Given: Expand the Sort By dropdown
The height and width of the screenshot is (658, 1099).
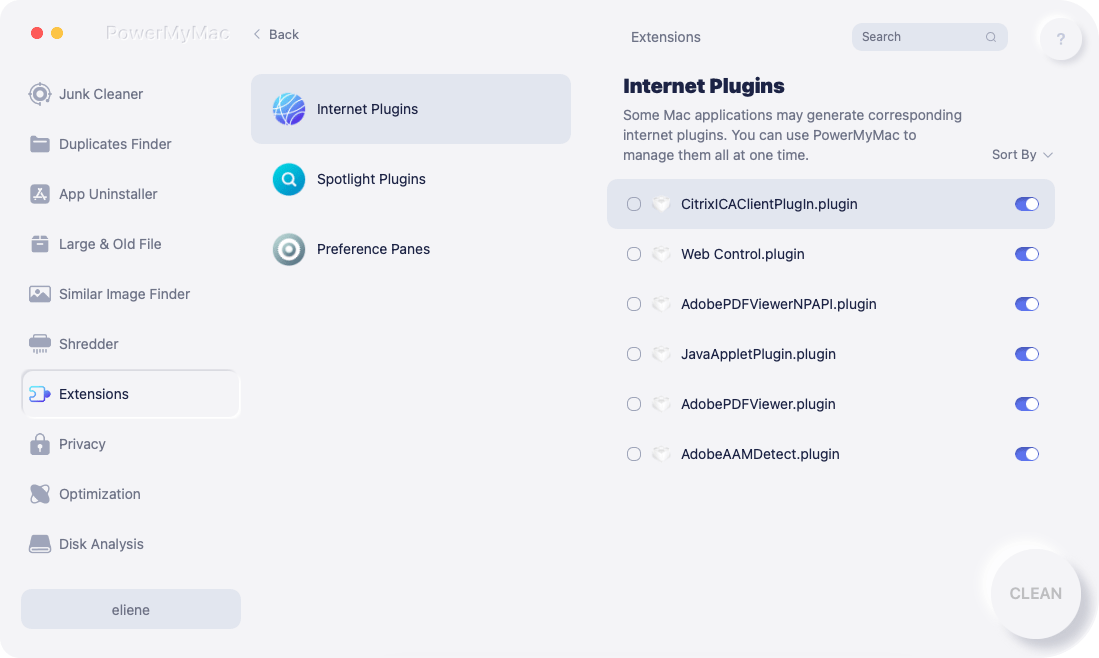Looking at the screenshot, I should (x=1022, y=155).
